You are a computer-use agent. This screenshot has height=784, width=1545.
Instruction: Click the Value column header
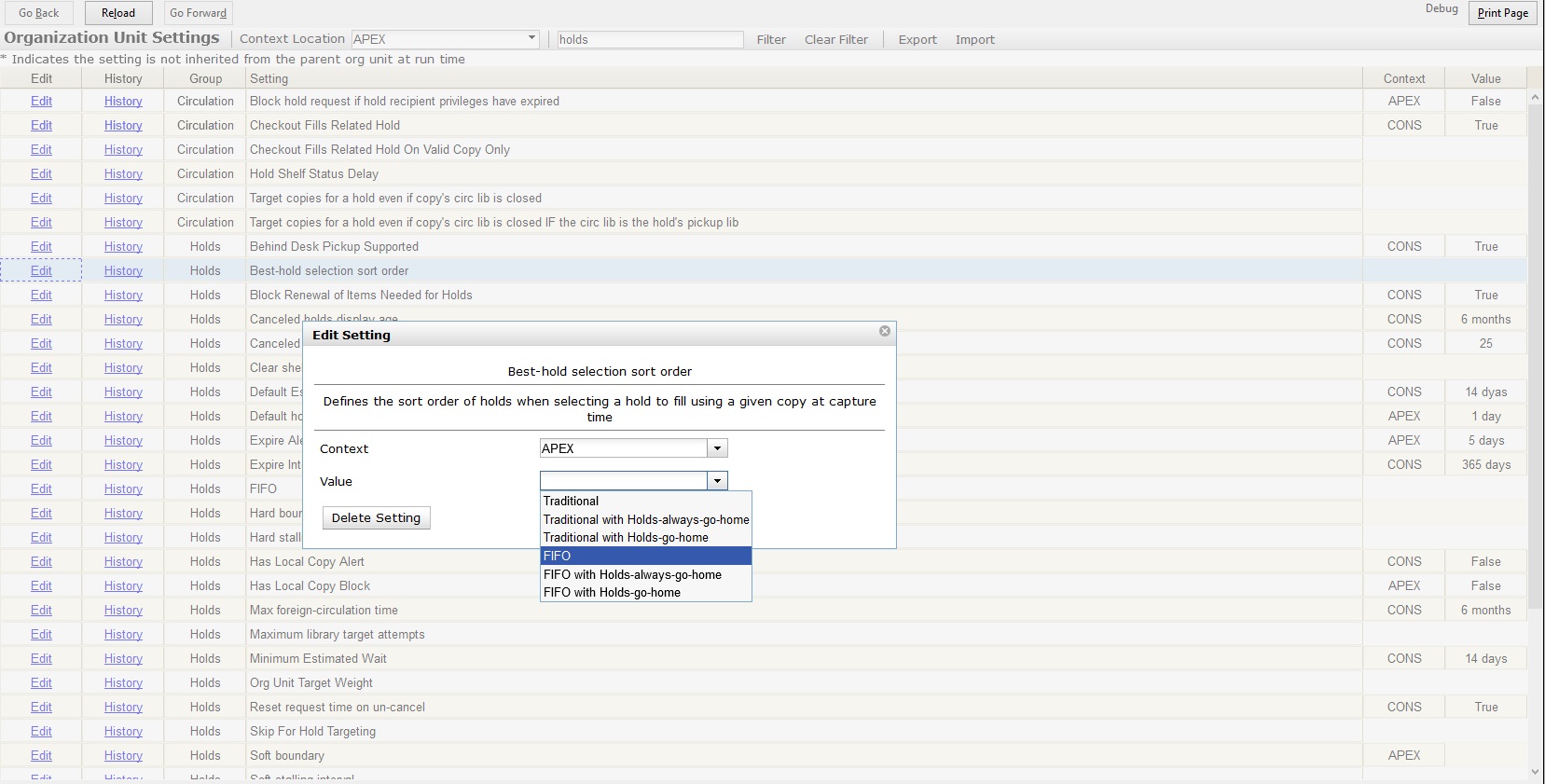(x=1485, y=78)
